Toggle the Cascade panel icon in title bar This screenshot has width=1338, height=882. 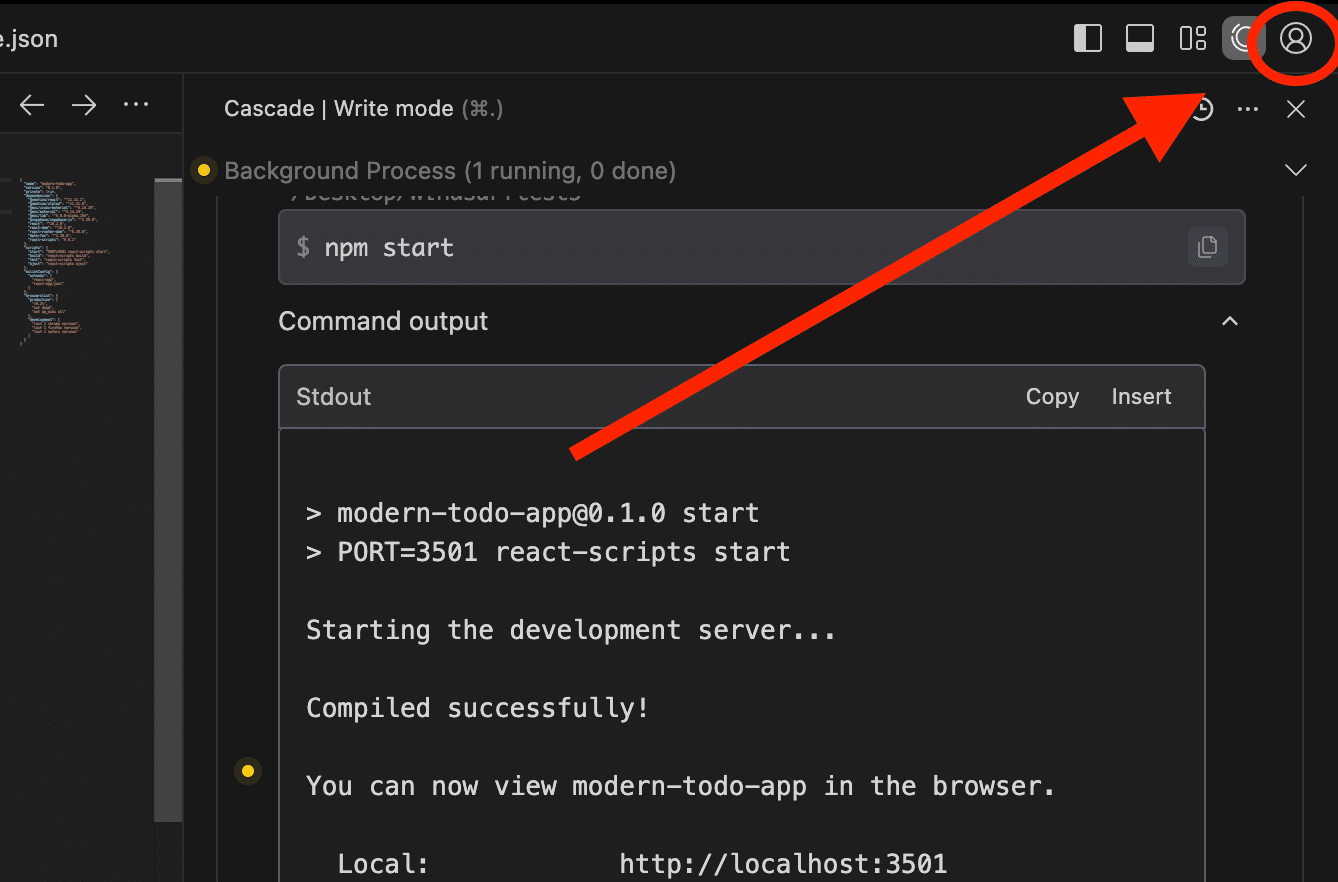tap(1243, 39)
